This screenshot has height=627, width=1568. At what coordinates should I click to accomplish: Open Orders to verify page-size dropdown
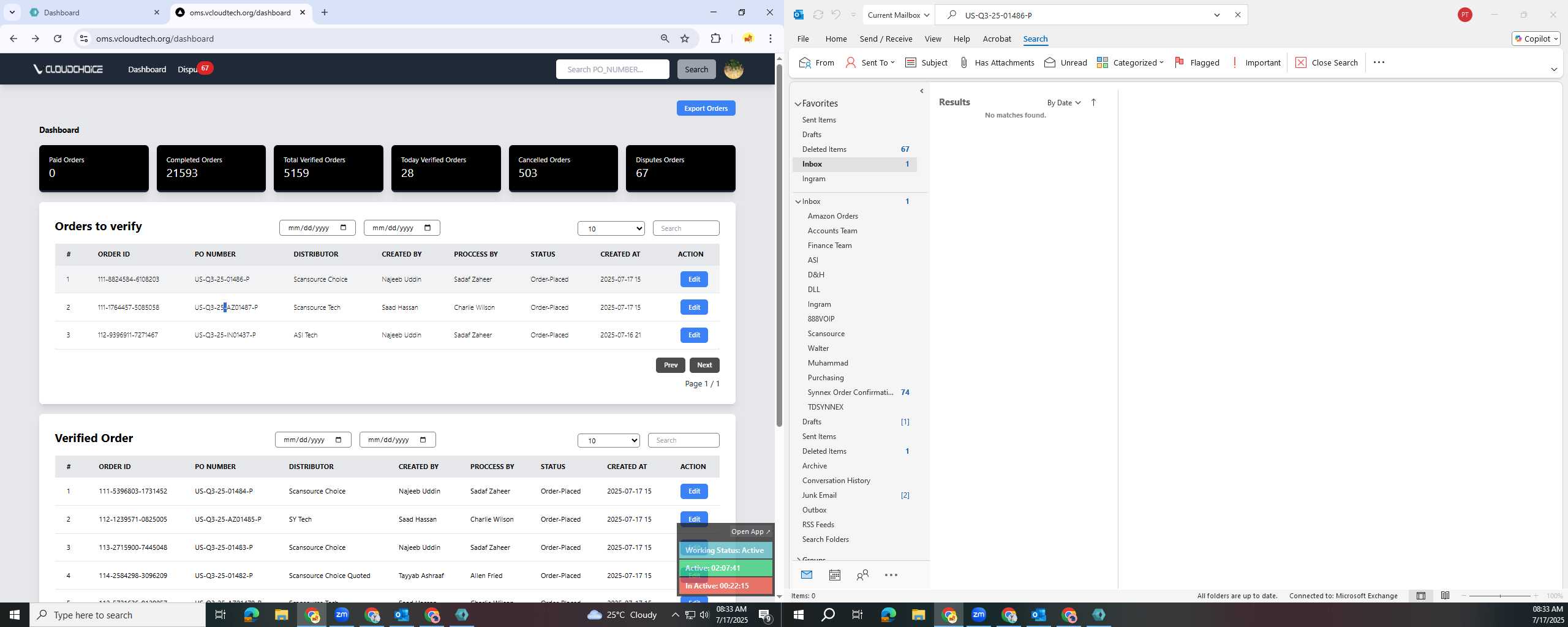pos(611,228)
